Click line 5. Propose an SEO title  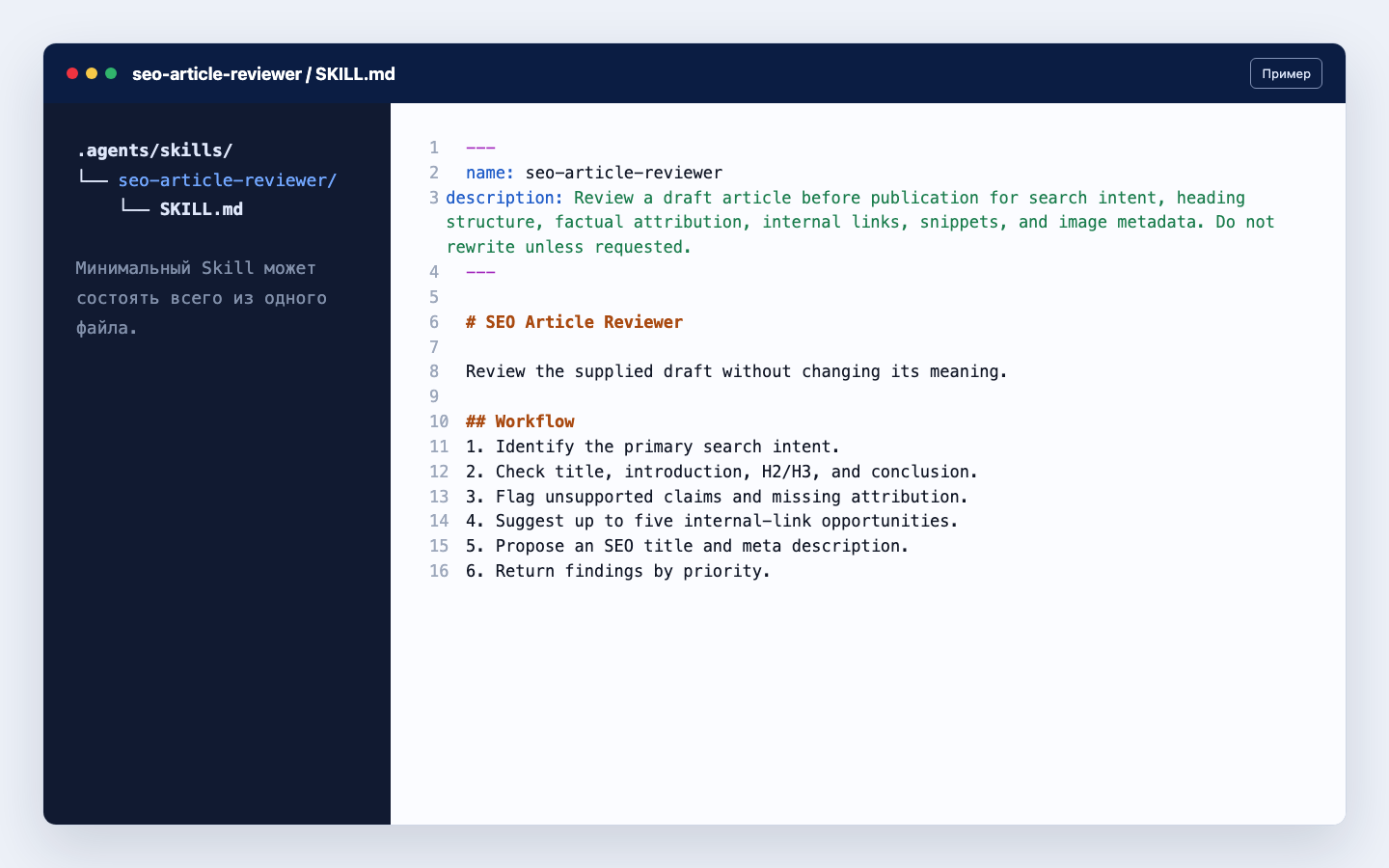pos(688,546)
